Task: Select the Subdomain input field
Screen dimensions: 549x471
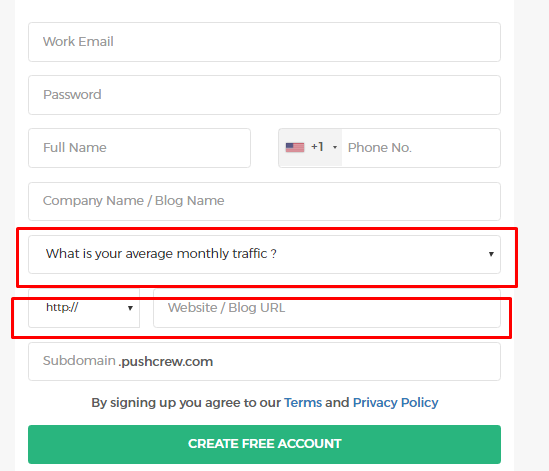Action: click(x=264, y=361)
